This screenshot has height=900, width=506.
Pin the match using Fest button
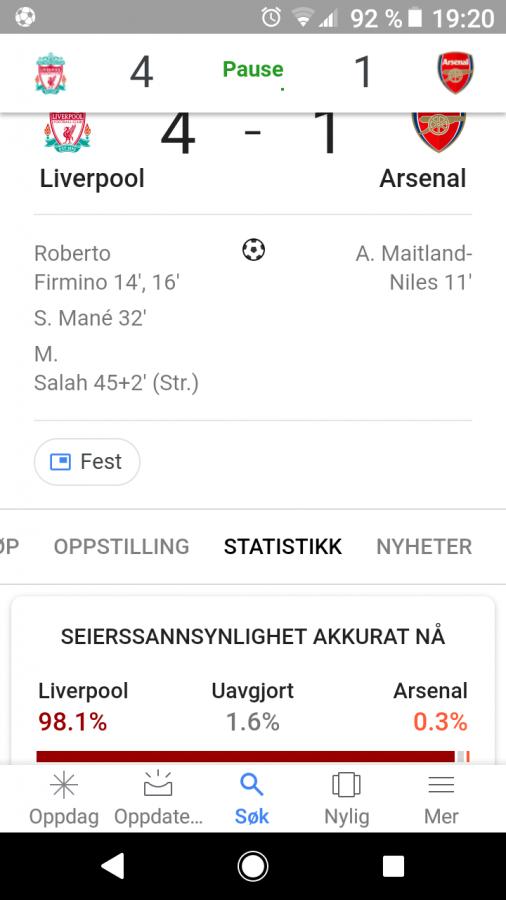click(x=87, y=461)
